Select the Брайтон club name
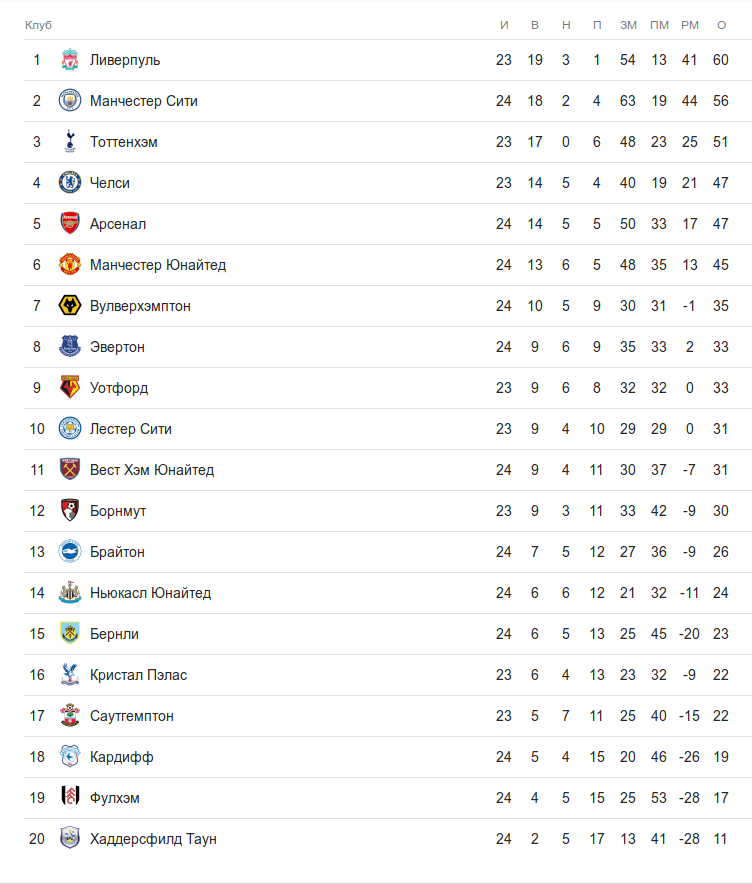This screenshot has height=884, width=752. 117,552
